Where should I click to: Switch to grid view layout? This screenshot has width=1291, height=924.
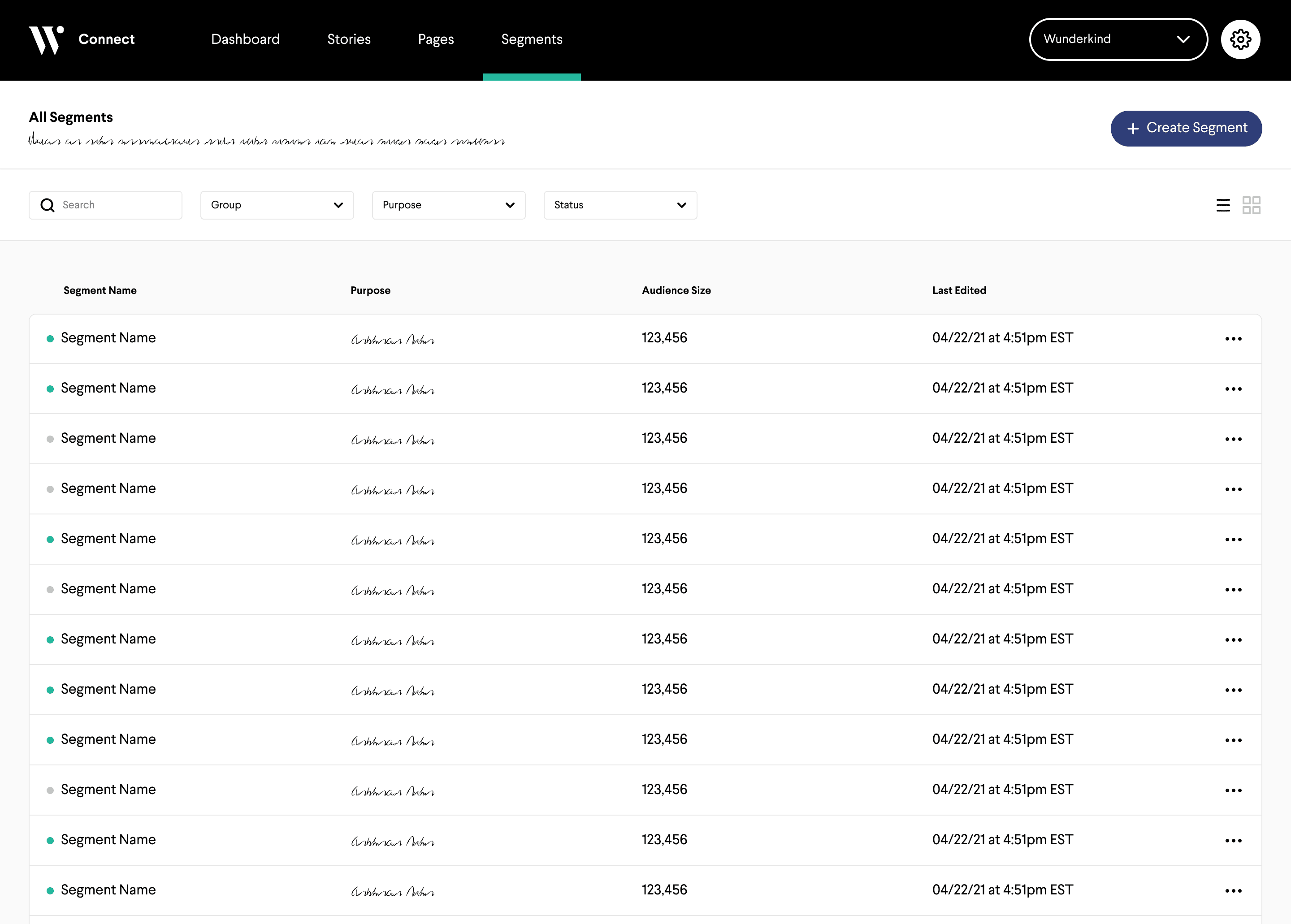[x=1251, y=205]
